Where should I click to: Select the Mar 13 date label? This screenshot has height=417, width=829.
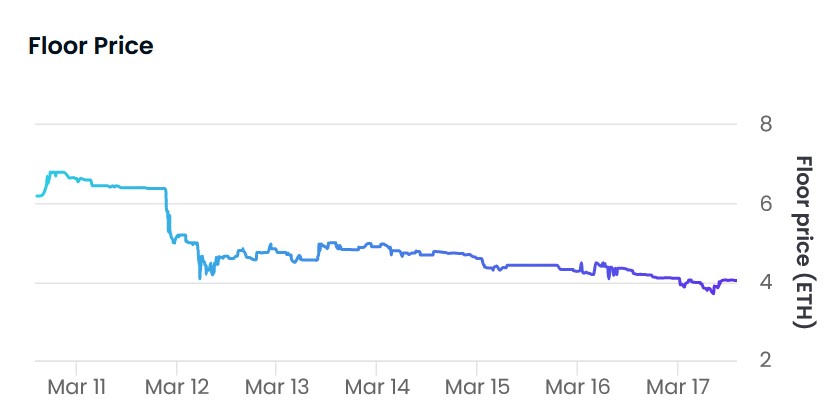[x=277, y=387]
